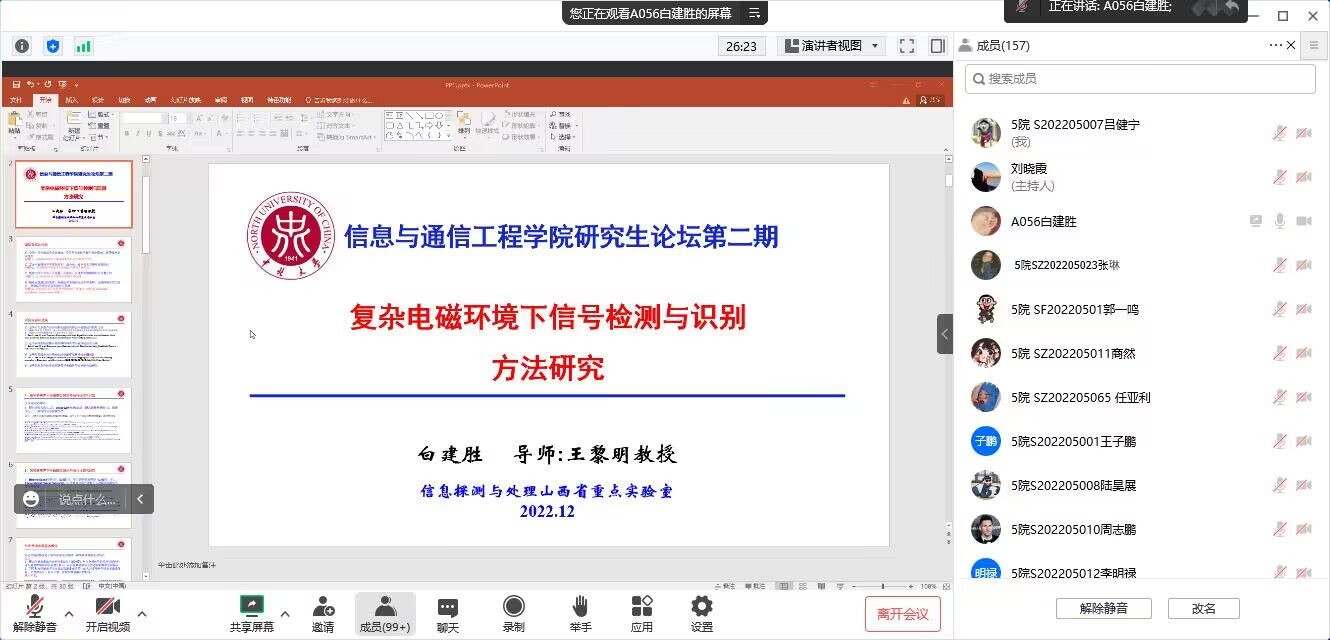Start recording the meeting
Viewport: 1330px width, 640px height.
coord(513,607)
